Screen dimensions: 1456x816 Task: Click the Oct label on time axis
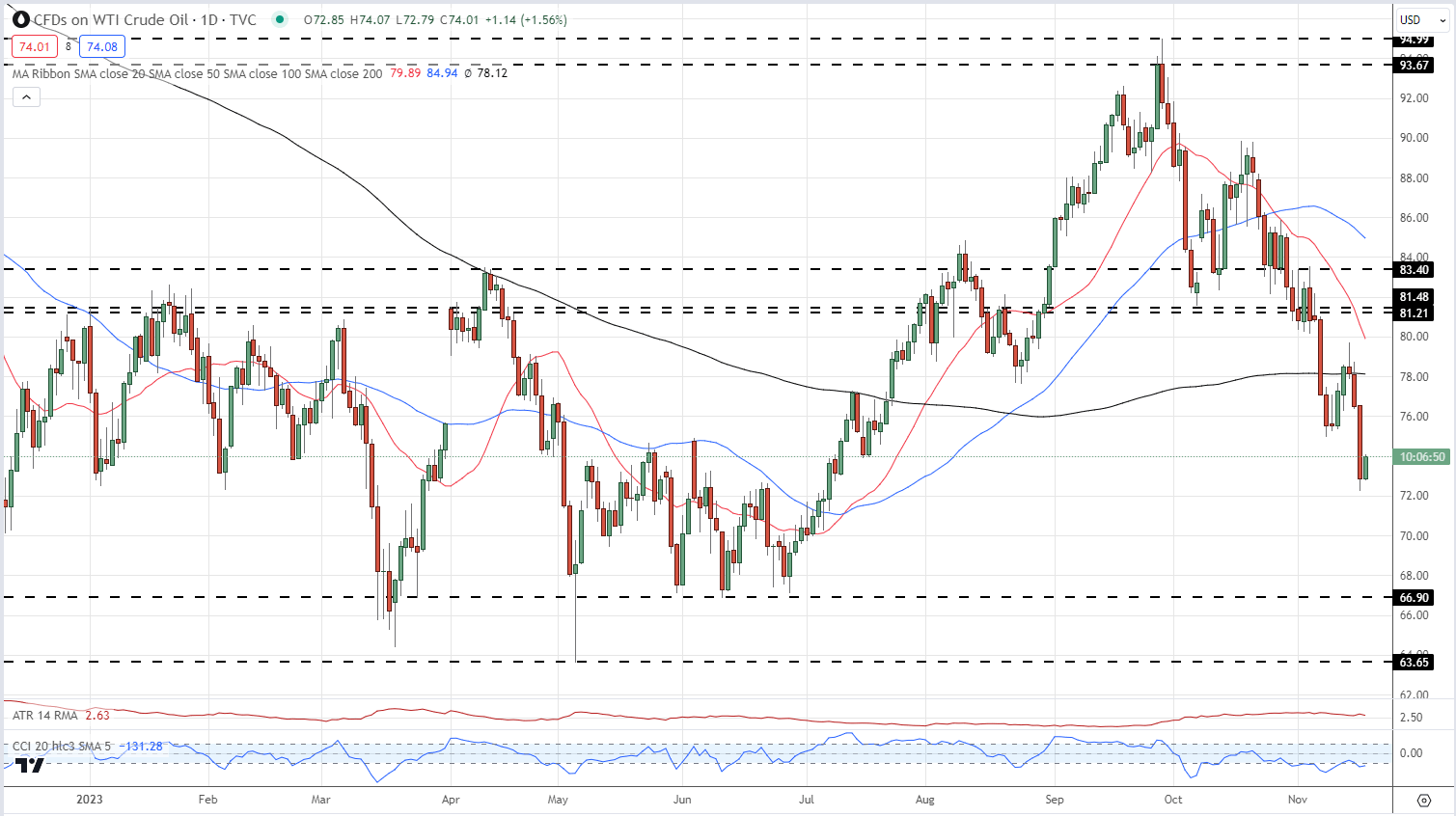[x=1173, y=800]
